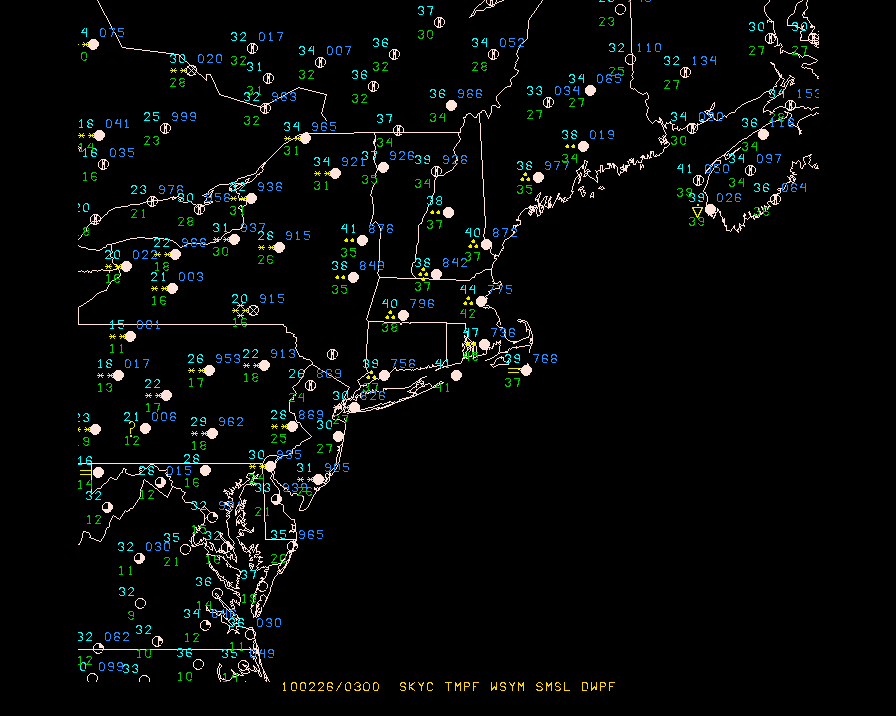Click the station circle beside pressure 019
The width and height of the screenshot is (896, 716).
coord(583,146)
